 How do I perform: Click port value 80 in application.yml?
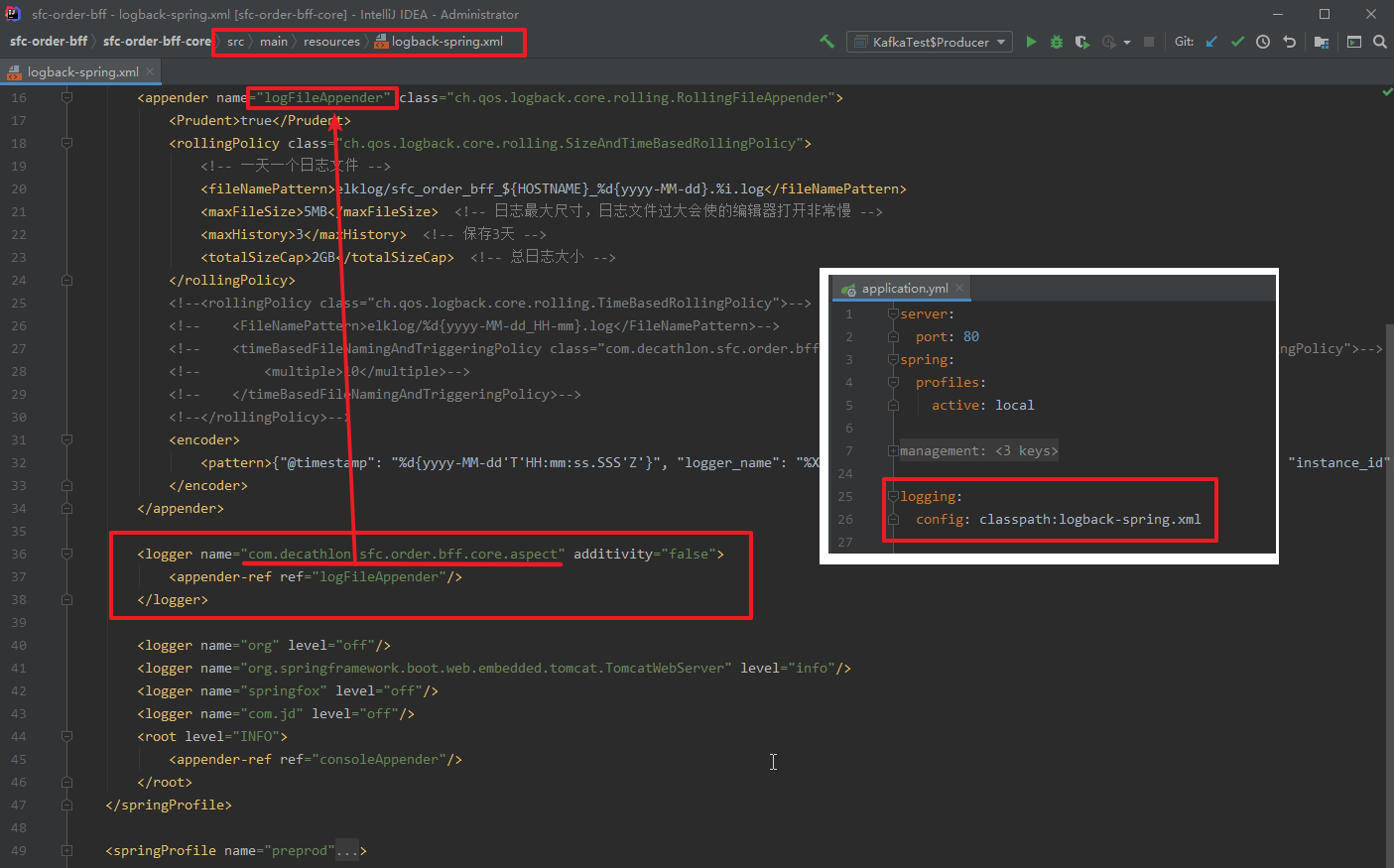(971, 336)
